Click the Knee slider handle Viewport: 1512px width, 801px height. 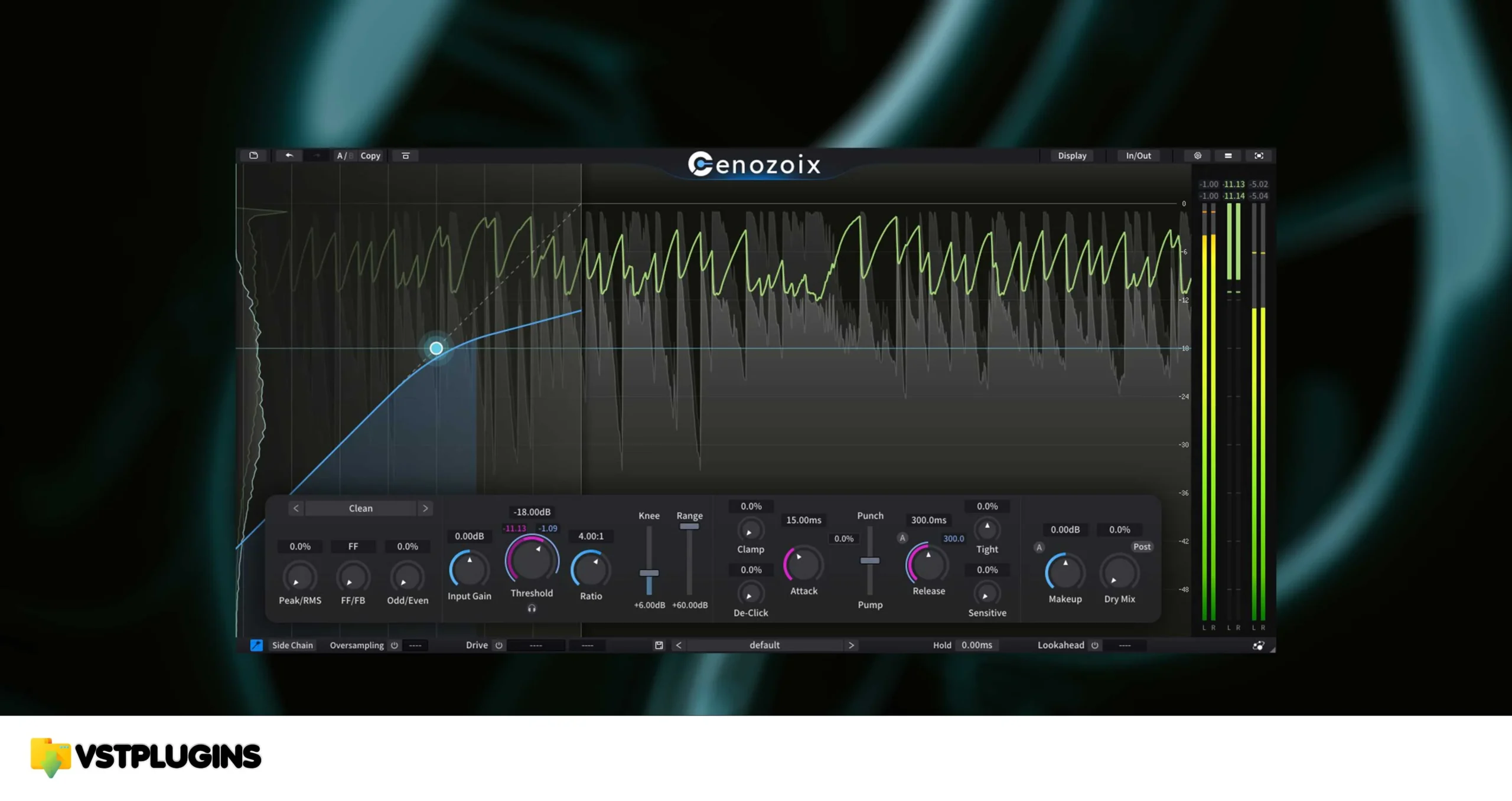(x=649, y=573)
